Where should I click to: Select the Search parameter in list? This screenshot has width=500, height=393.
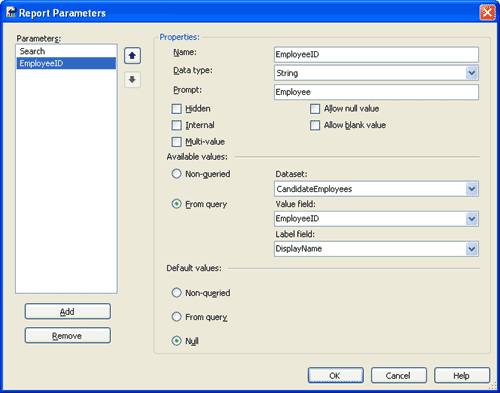[x=66, y=51]
